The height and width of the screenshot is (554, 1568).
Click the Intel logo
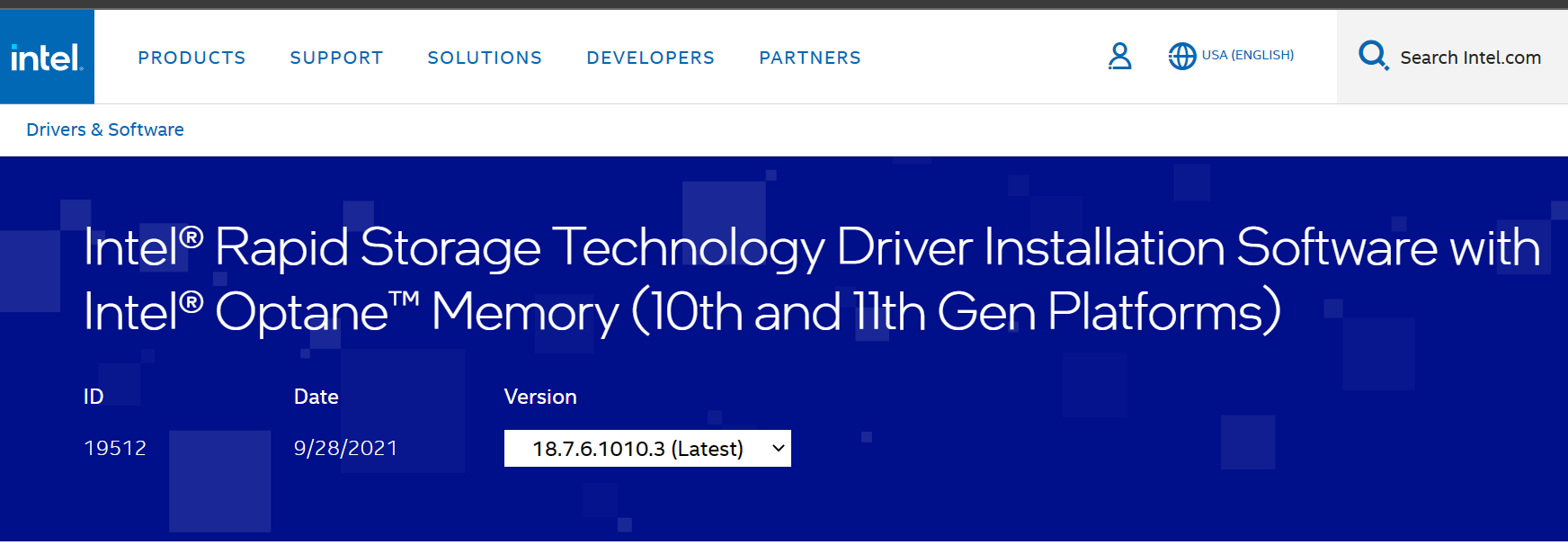(47, 57)
